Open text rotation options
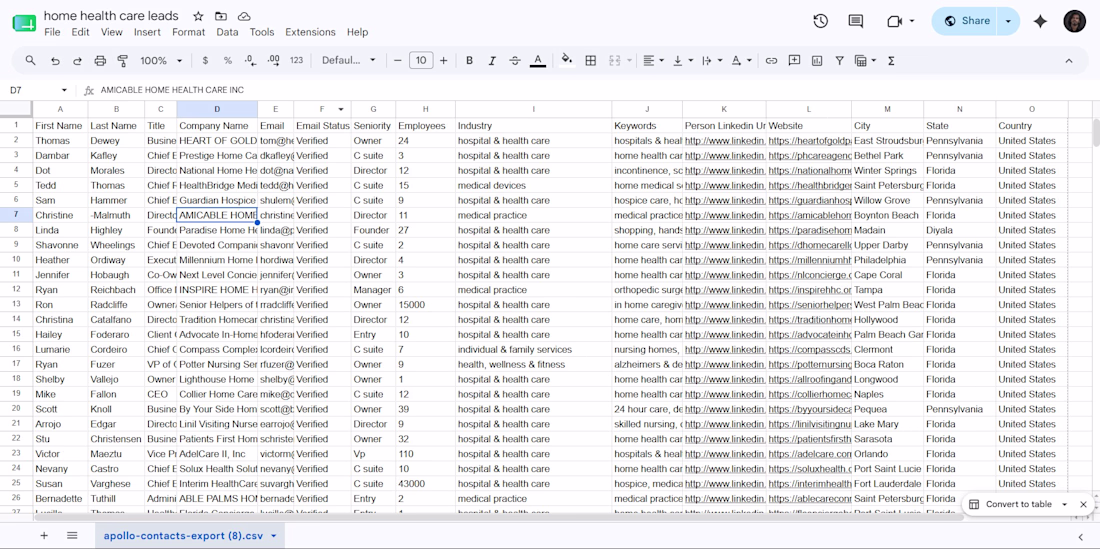 tap(741, 61)
